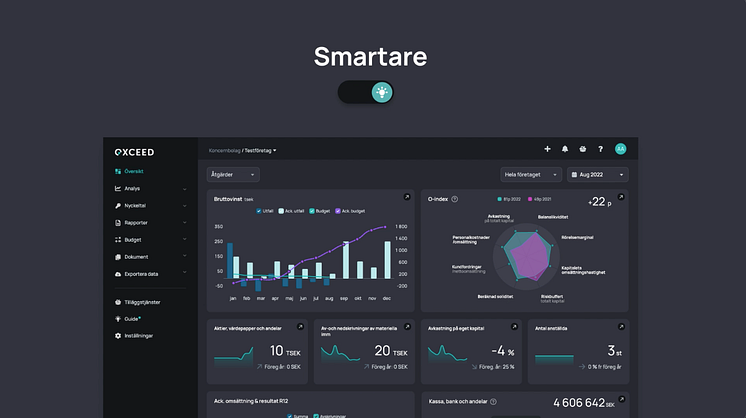Open the AA user avatar menu
Screen dimensions: 746x418
[620, 149]
